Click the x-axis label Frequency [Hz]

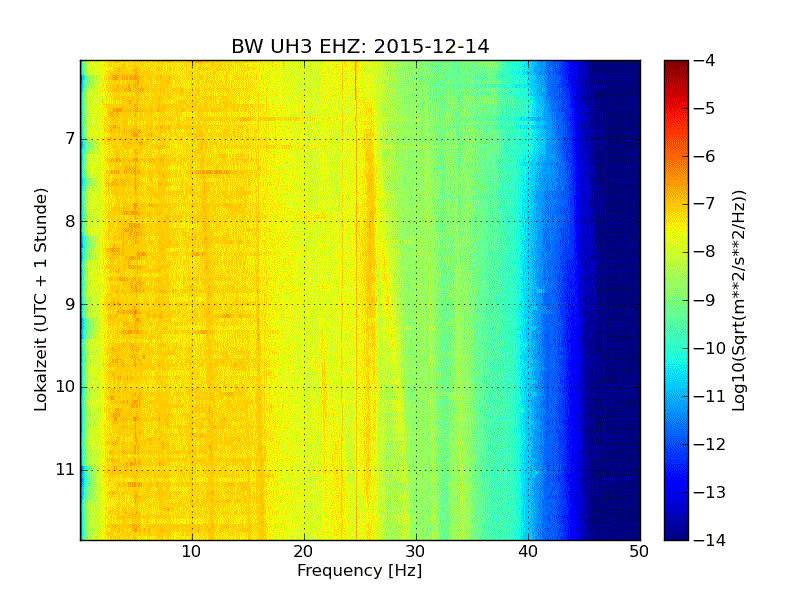click(360, 571)
